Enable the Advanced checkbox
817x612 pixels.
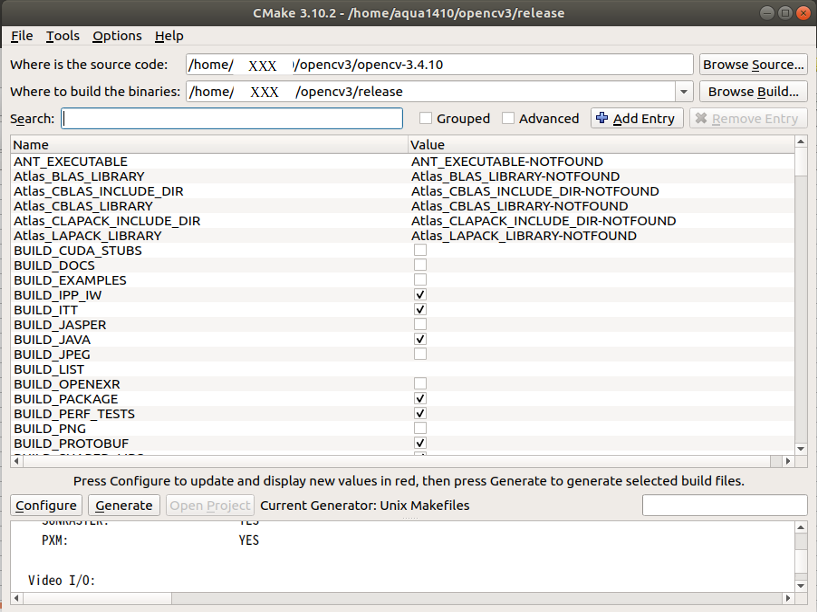pos(508,119)
